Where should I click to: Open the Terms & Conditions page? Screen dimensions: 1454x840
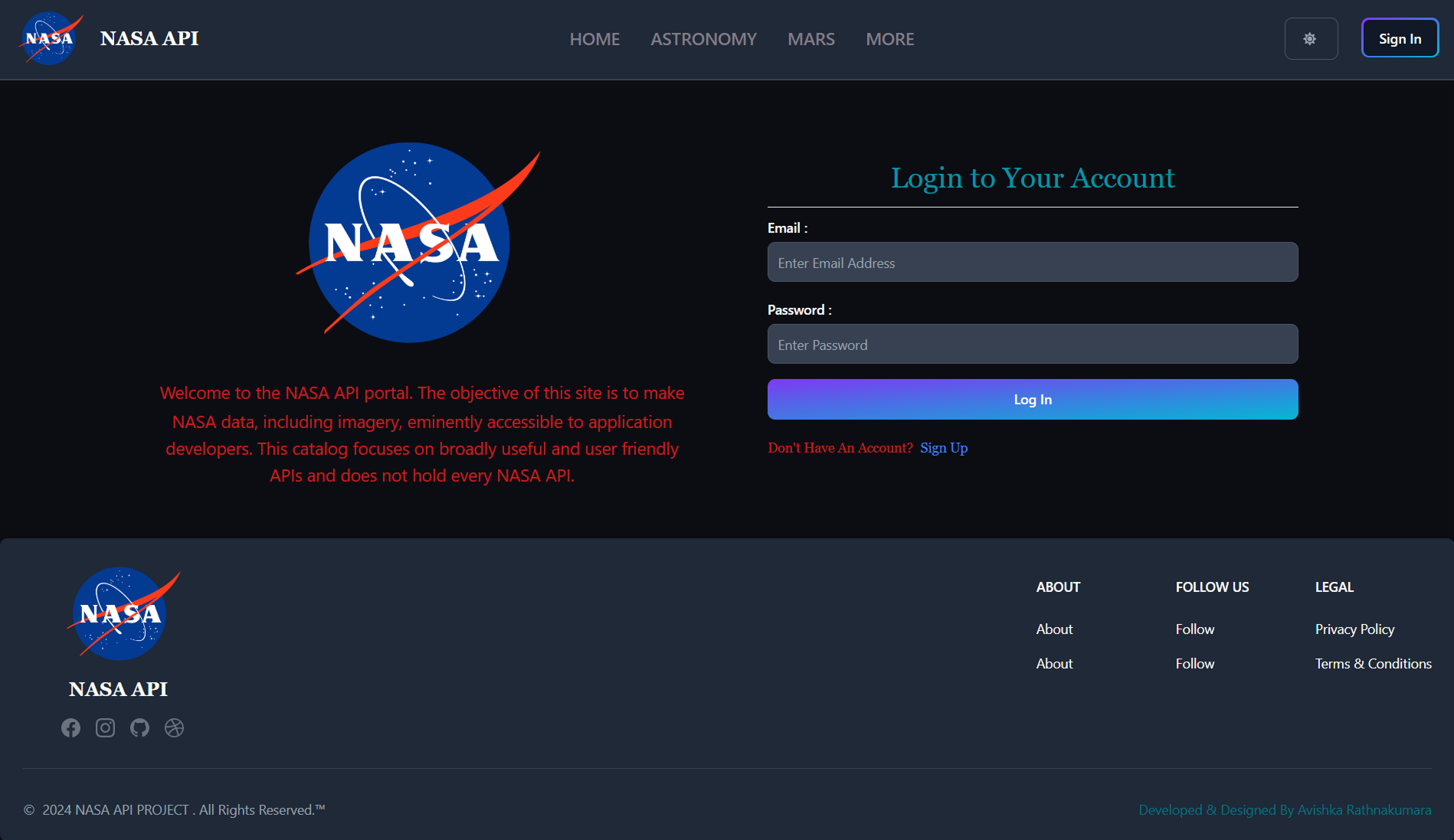tap(1373, 663)
